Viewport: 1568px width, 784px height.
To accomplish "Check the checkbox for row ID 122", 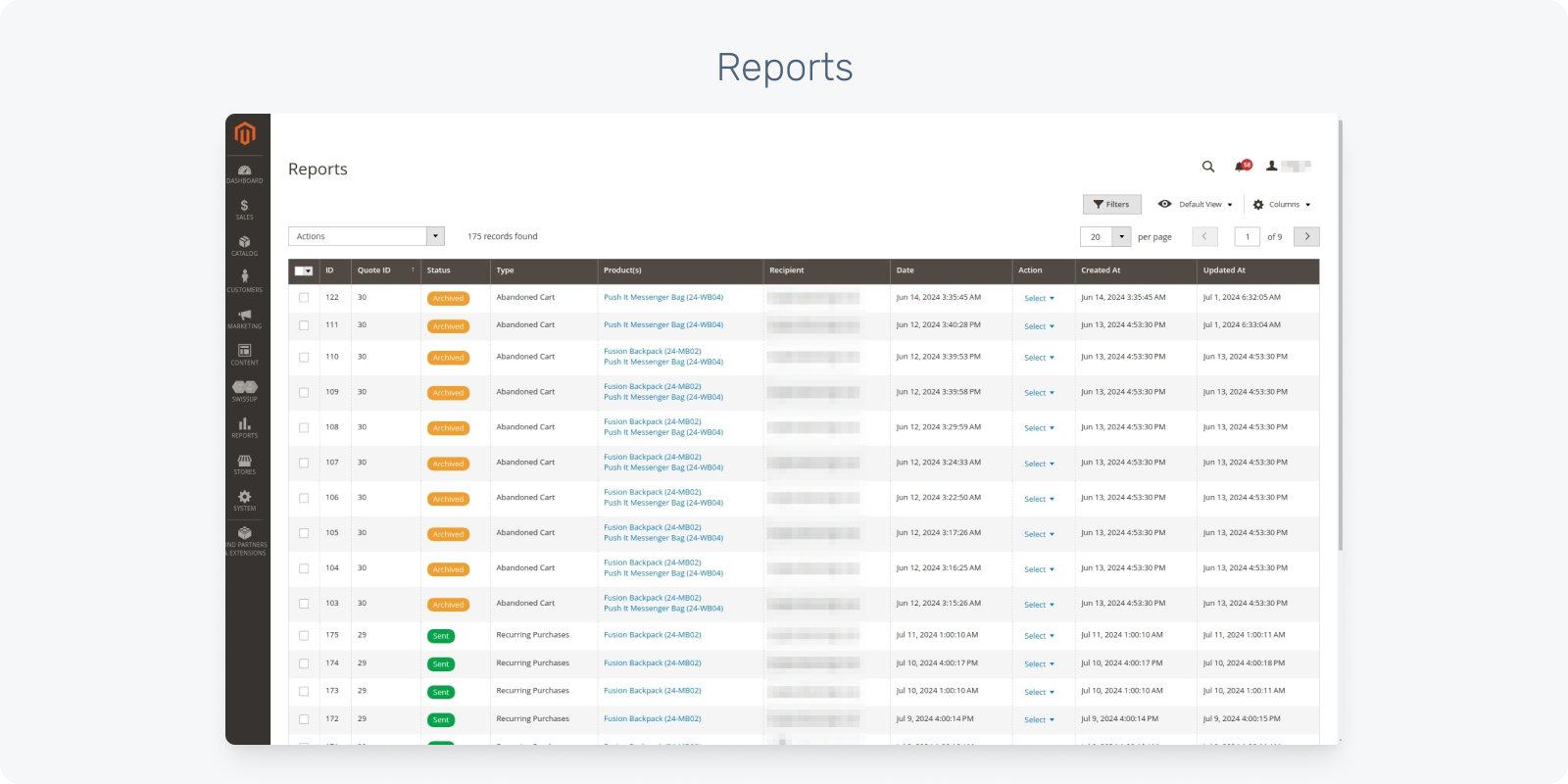I will [x=304, y=298].
